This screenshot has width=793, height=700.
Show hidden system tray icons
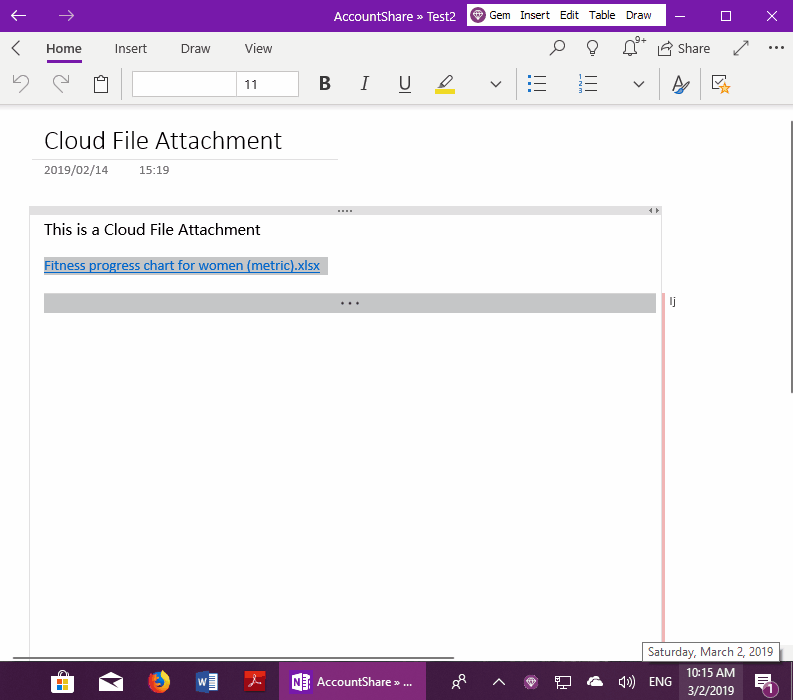pyautogui.click(x=499, y=682)
